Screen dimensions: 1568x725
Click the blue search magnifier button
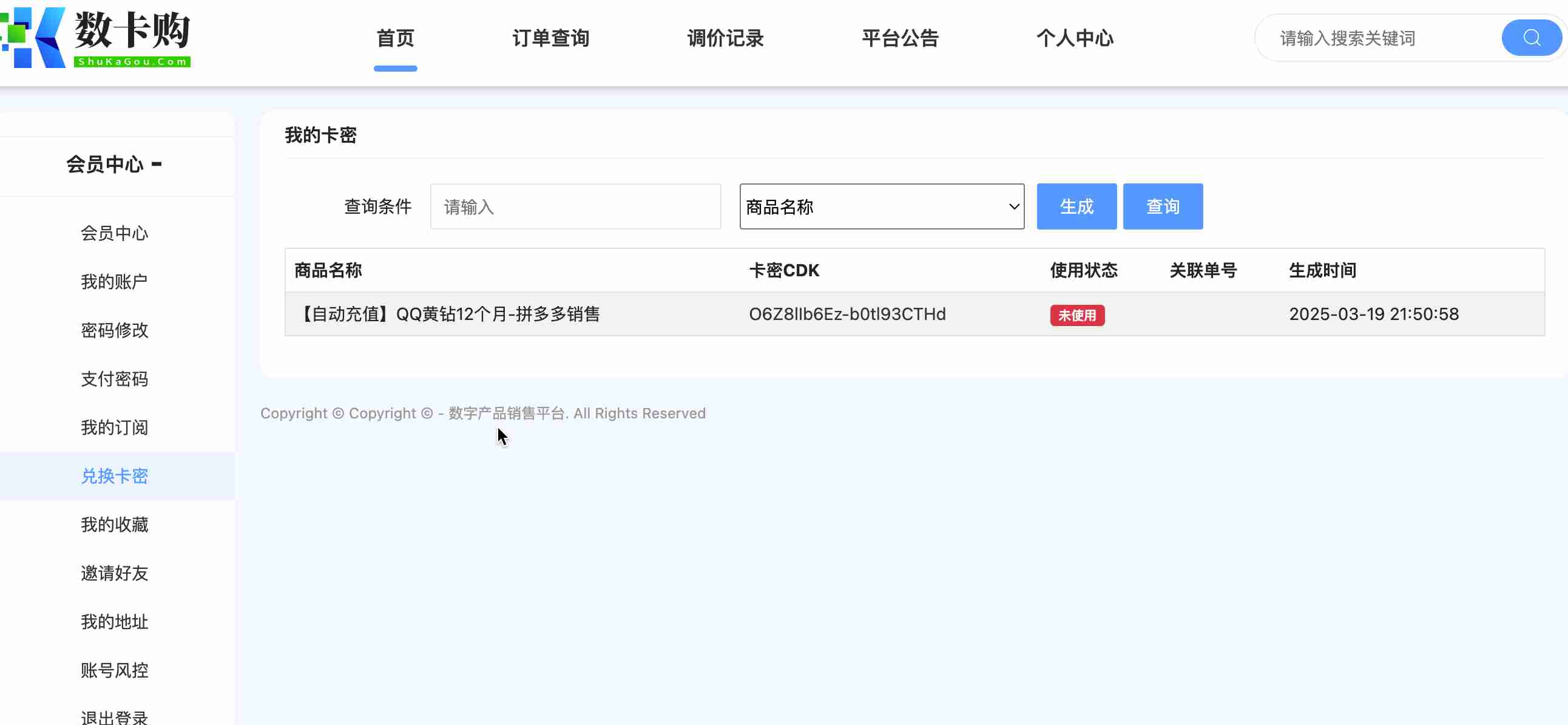[x=1530, y=38]
